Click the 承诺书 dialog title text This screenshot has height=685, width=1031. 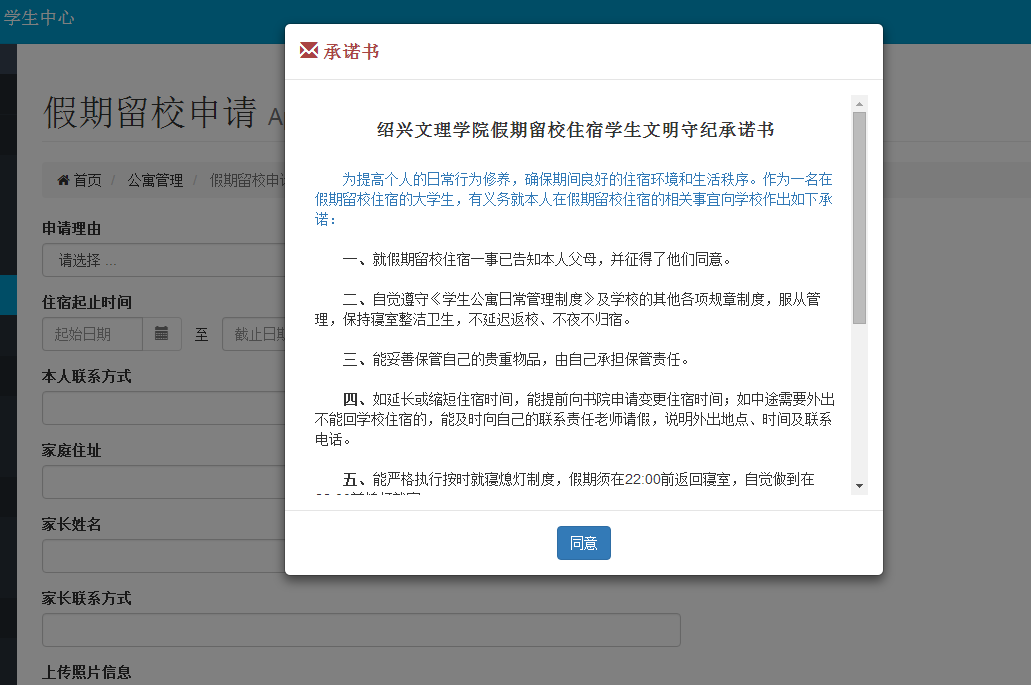351,51
